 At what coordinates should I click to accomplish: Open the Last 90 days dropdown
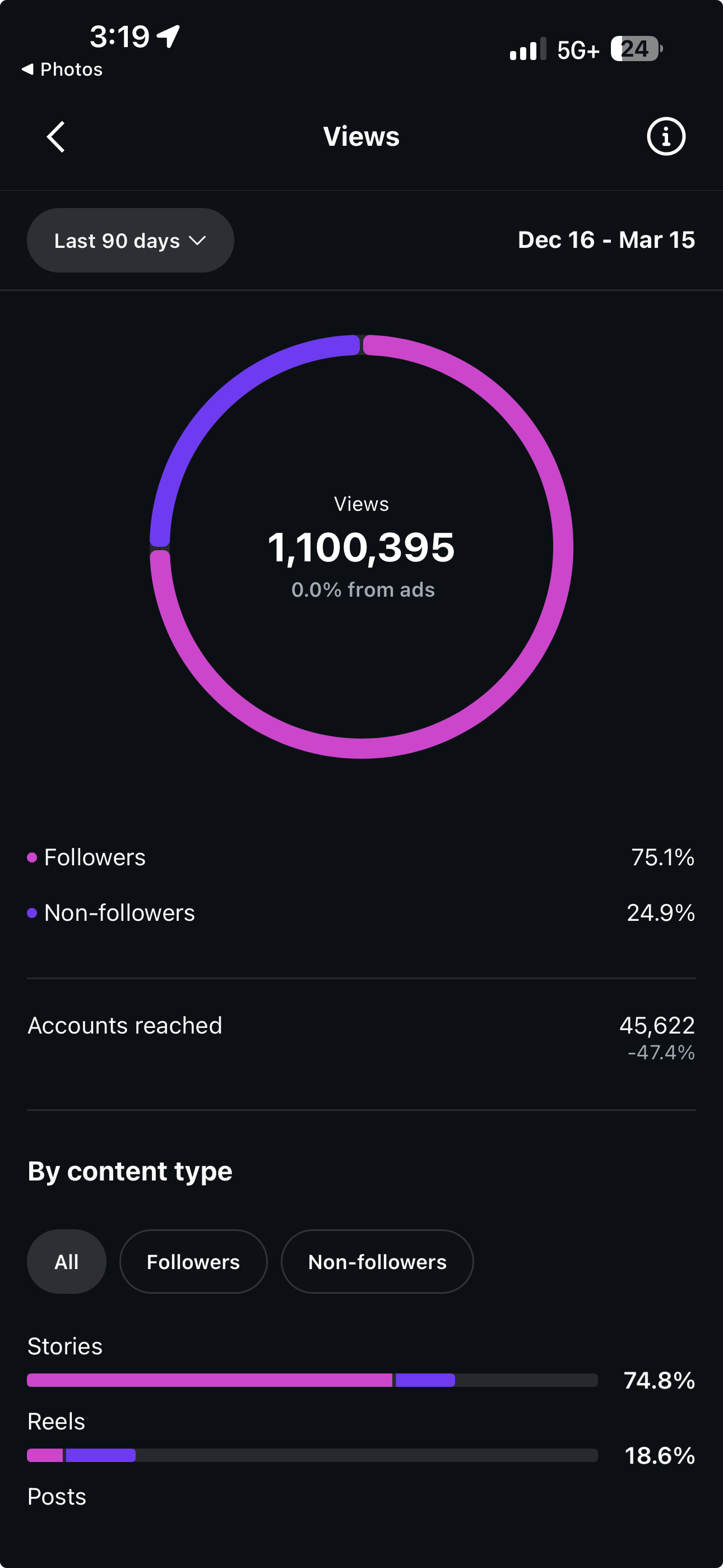click(130, 241)
